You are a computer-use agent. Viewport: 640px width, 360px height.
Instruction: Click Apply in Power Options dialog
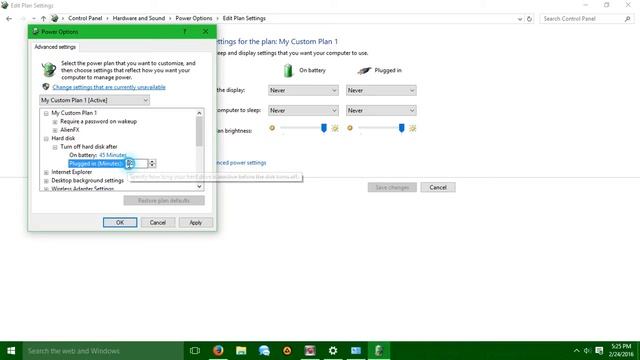(196, 222)
